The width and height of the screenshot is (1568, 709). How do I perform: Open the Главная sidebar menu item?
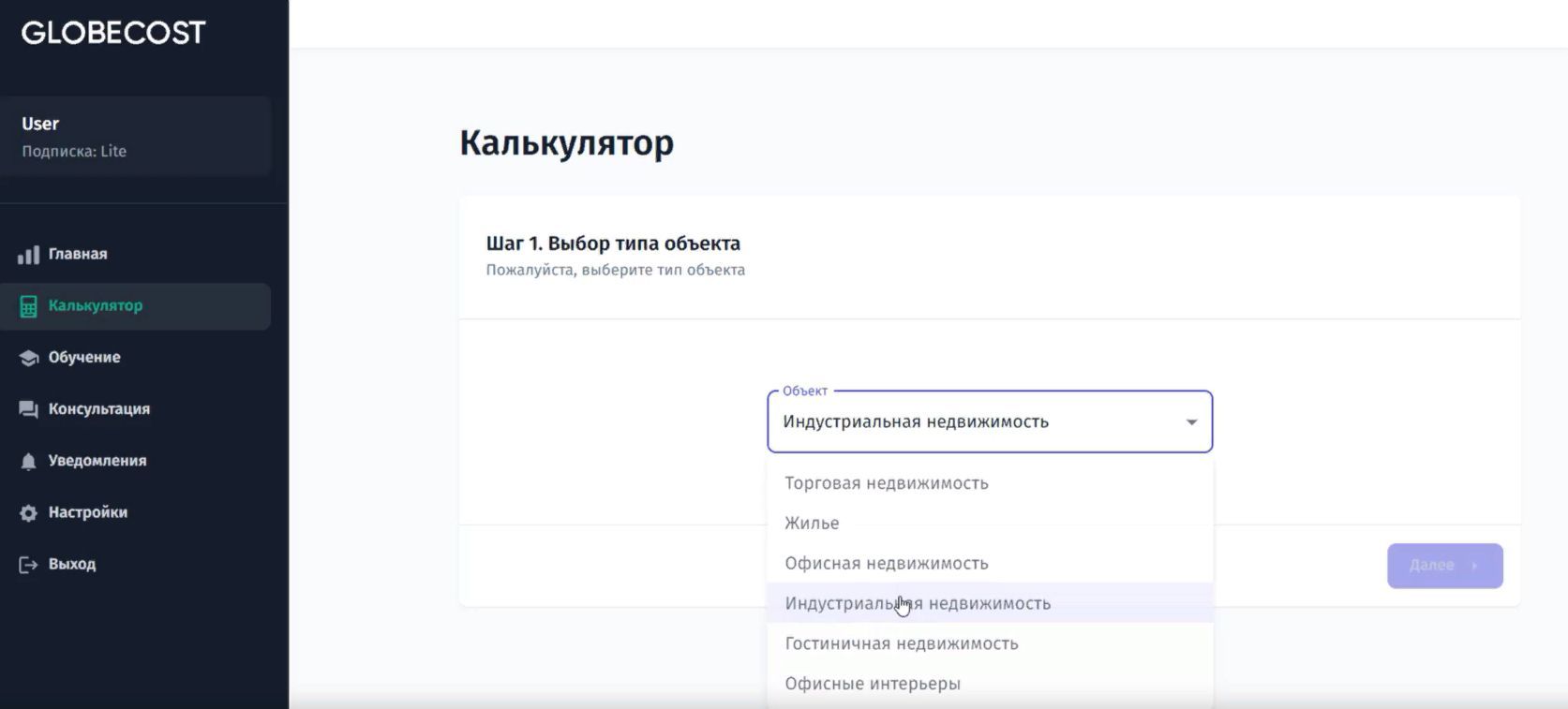tap(136, 255)
